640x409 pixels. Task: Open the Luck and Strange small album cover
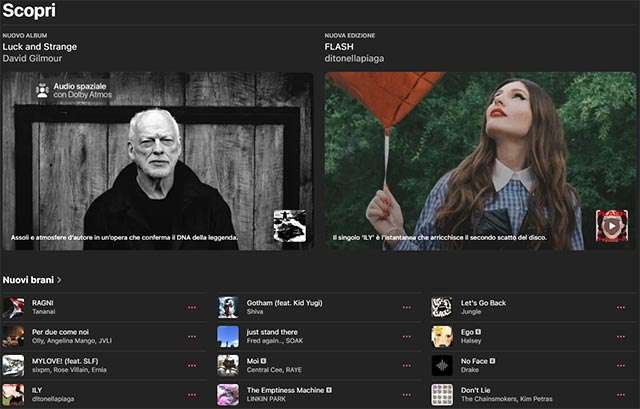pyautogui.click(x=290, y=226)
